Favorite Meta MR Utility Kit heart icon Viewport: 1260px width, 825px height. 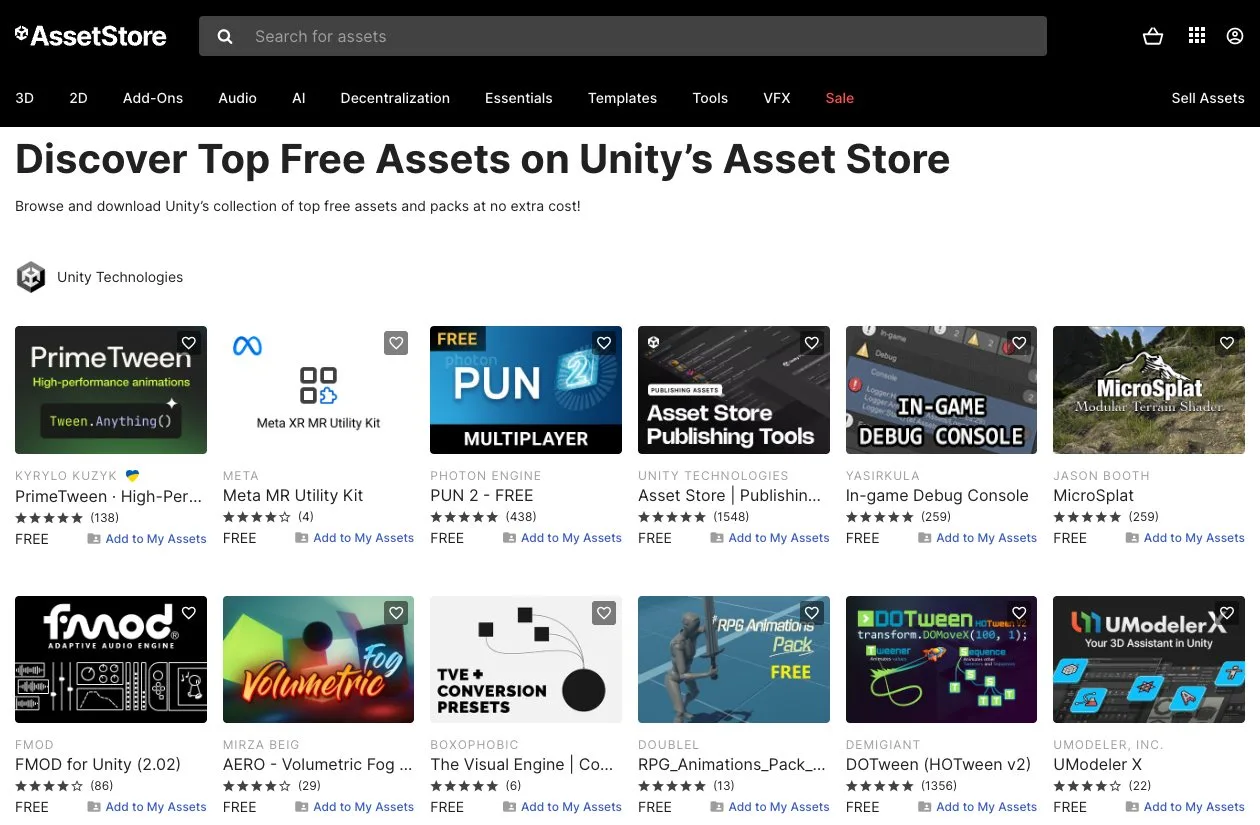point(396,343)
